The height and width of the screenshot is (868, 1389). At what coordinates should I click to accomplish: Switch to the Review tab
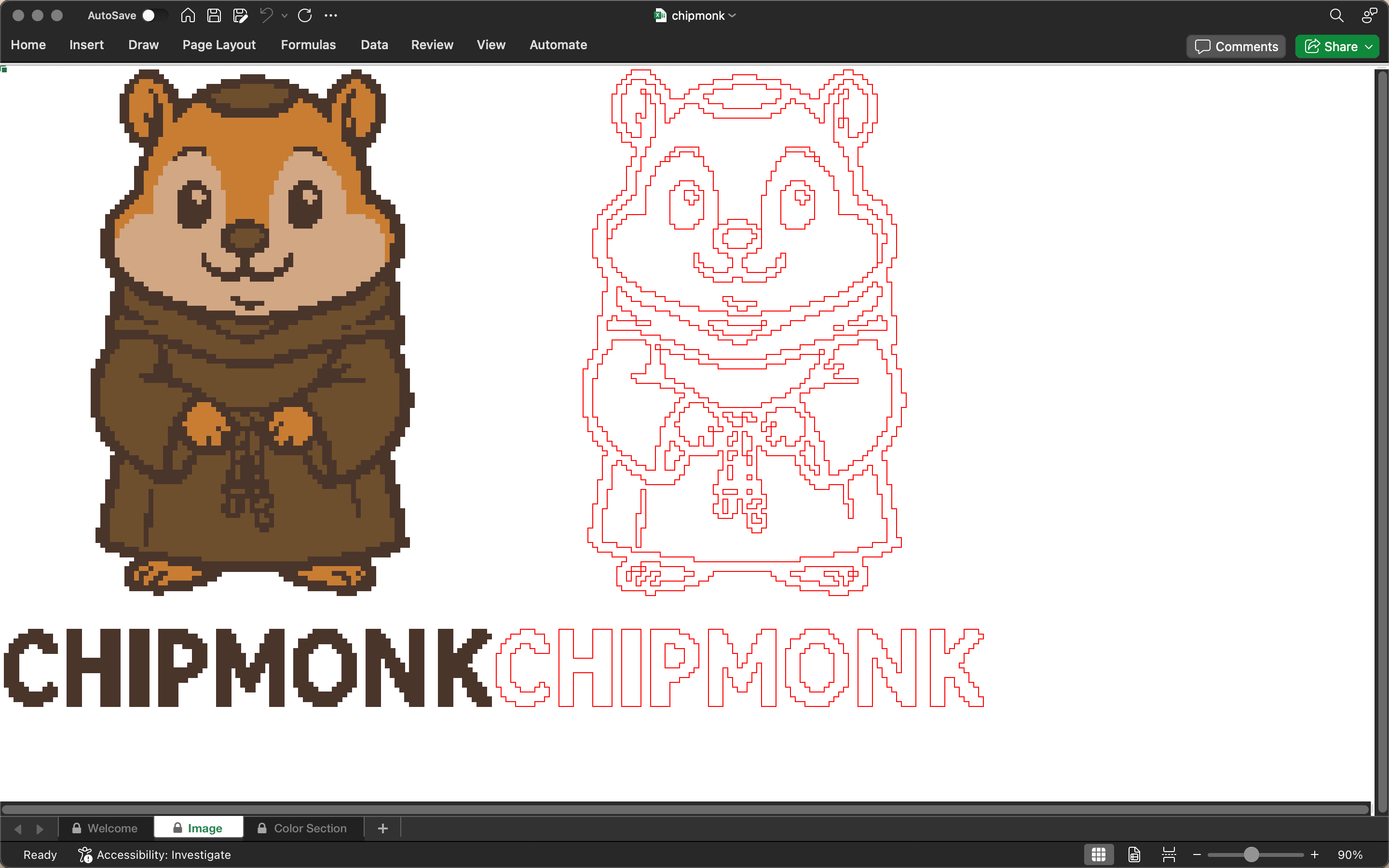pyautogui.click(x=432, y=45)
